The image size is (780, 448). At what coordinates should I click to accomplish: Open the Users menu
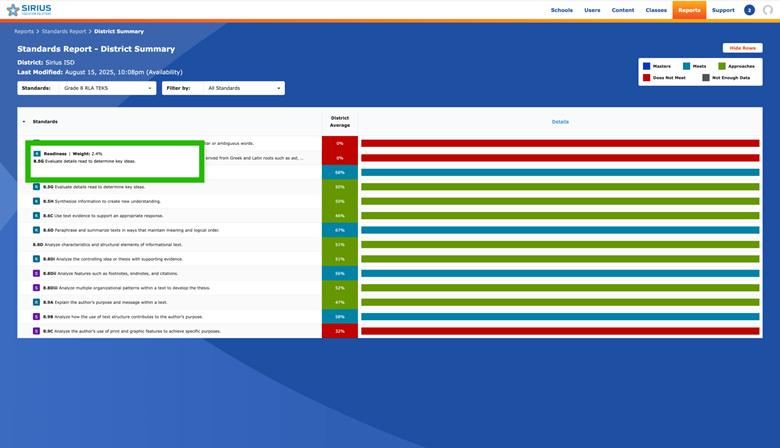click(x=592, y=10)
